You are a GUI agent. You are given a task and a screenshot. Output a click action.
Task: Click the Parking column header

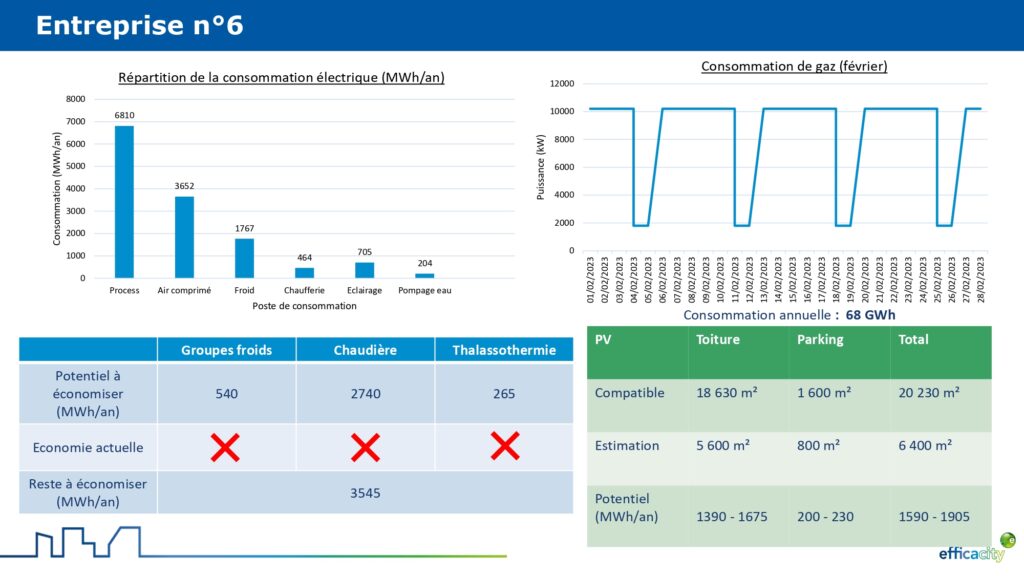tap(820, 339)
